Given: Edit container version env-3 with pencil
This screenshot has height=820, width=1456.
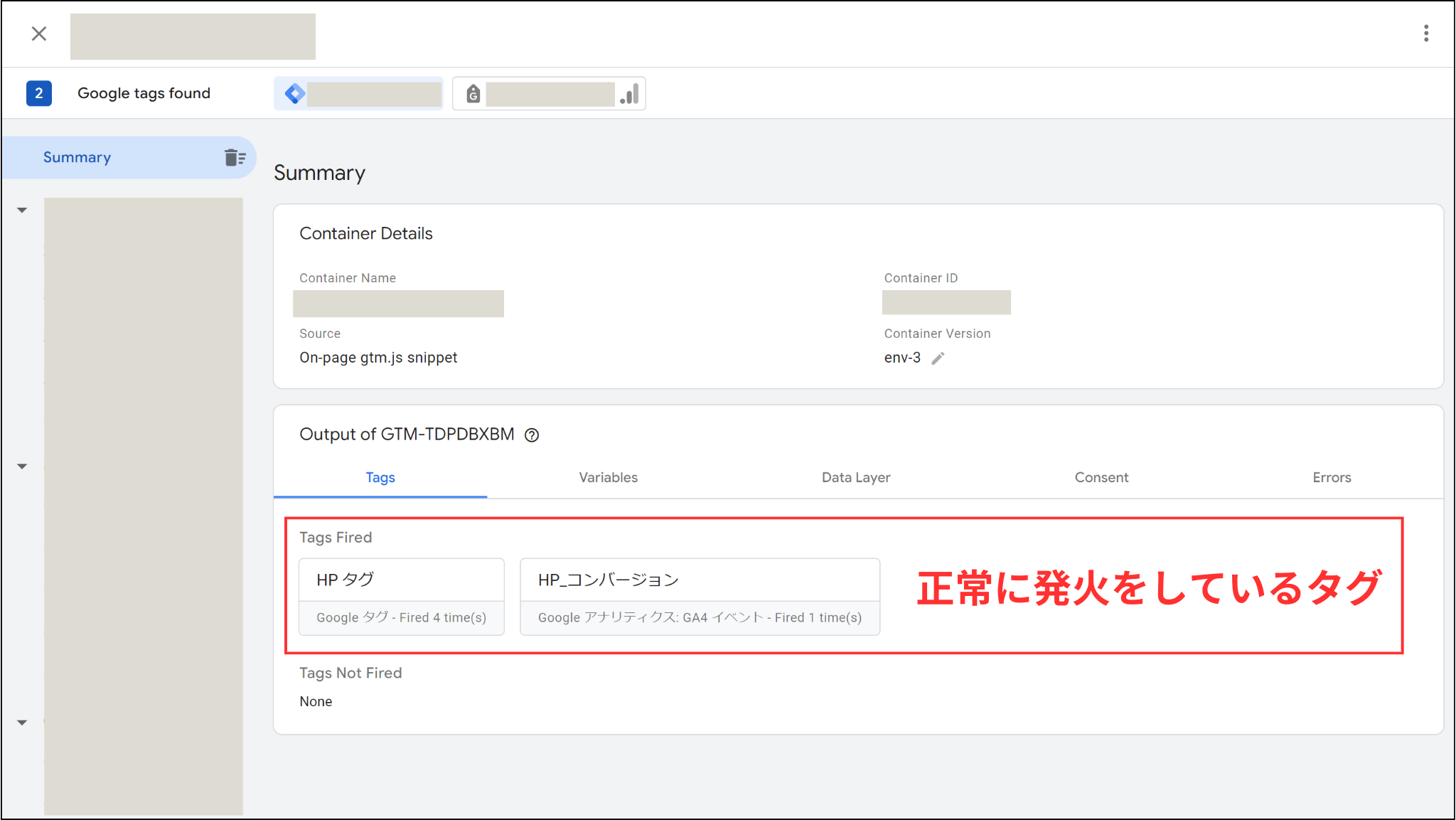Looking at the screenshot, I should pos(938,358).
